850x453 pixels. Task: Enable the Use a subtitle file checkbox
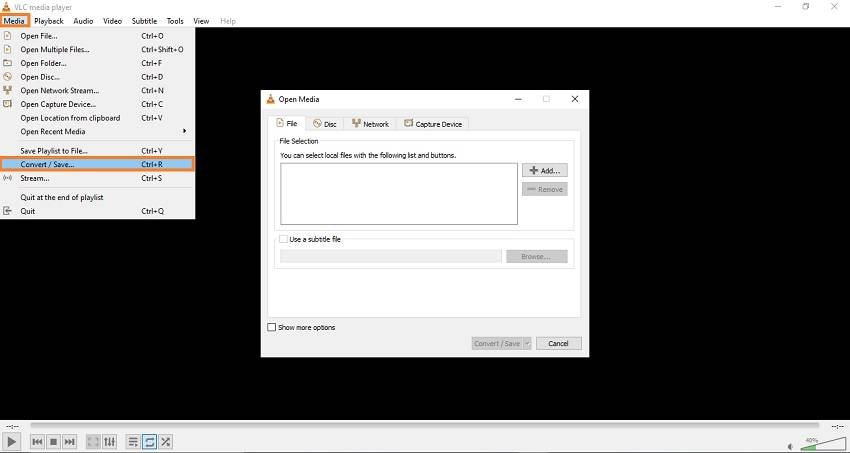coord(284,239)
